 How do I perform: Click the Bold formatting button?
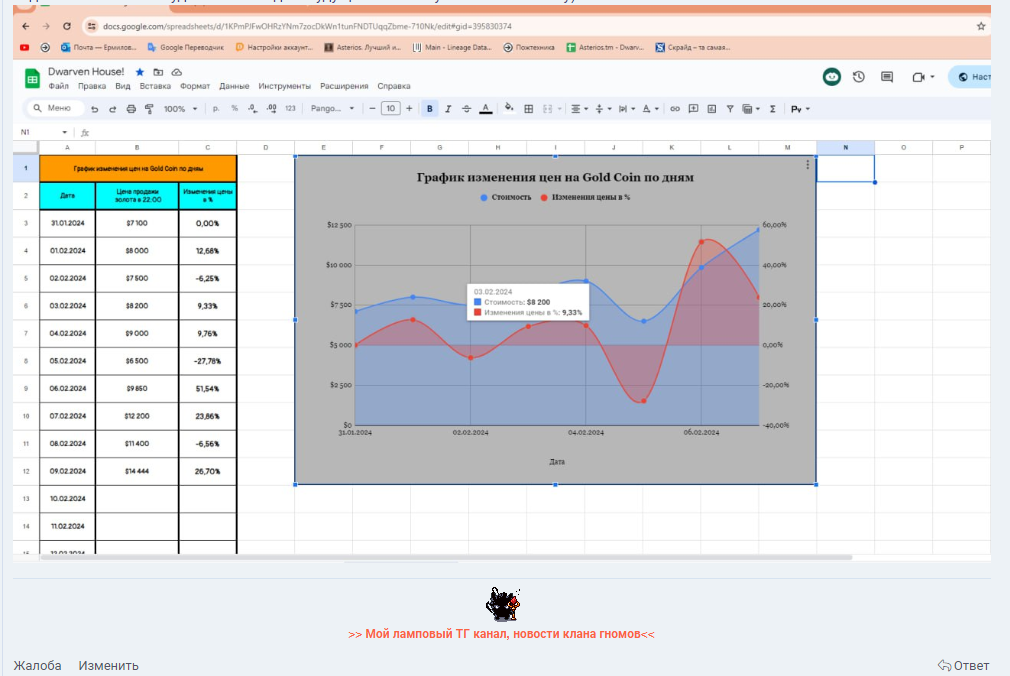point(430,108)
